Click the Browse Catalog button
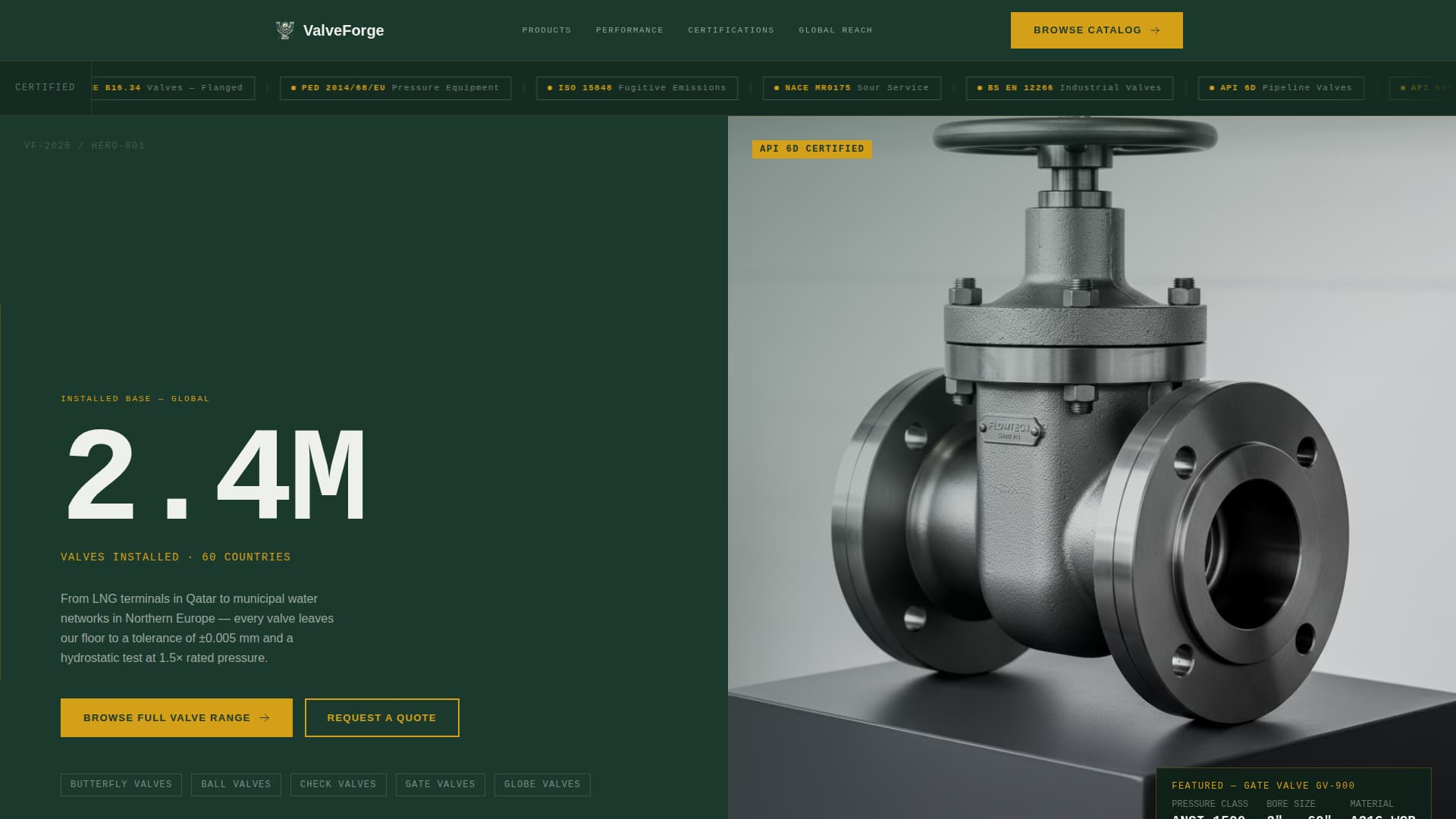This screenshot has width=1456, height=819. coord(1097,30)
